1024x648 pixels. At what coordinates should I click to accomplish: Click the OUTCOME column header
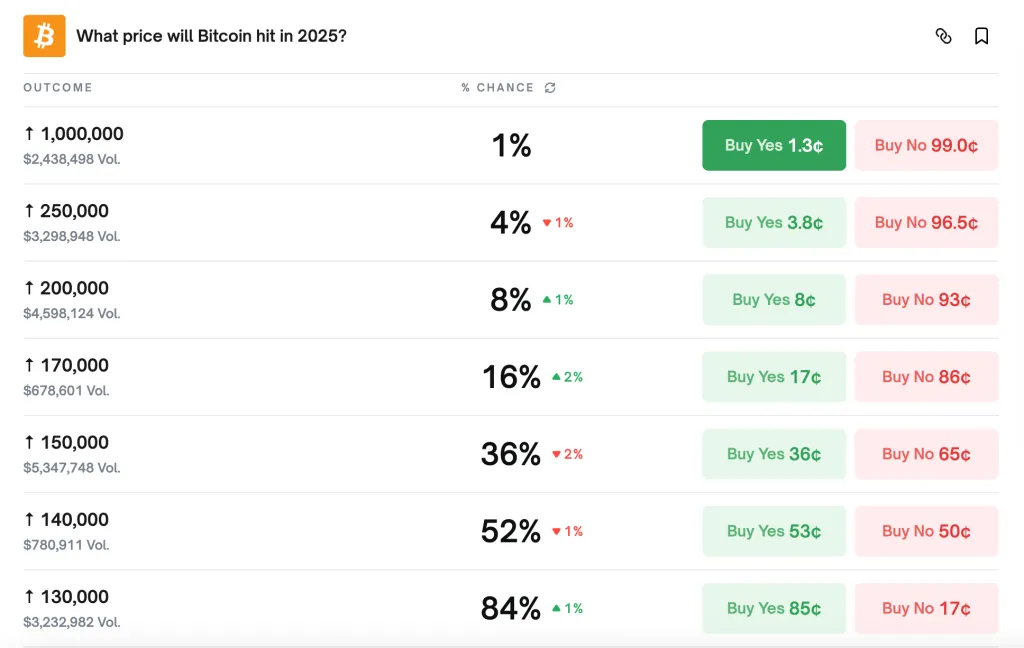coord(58,88)
